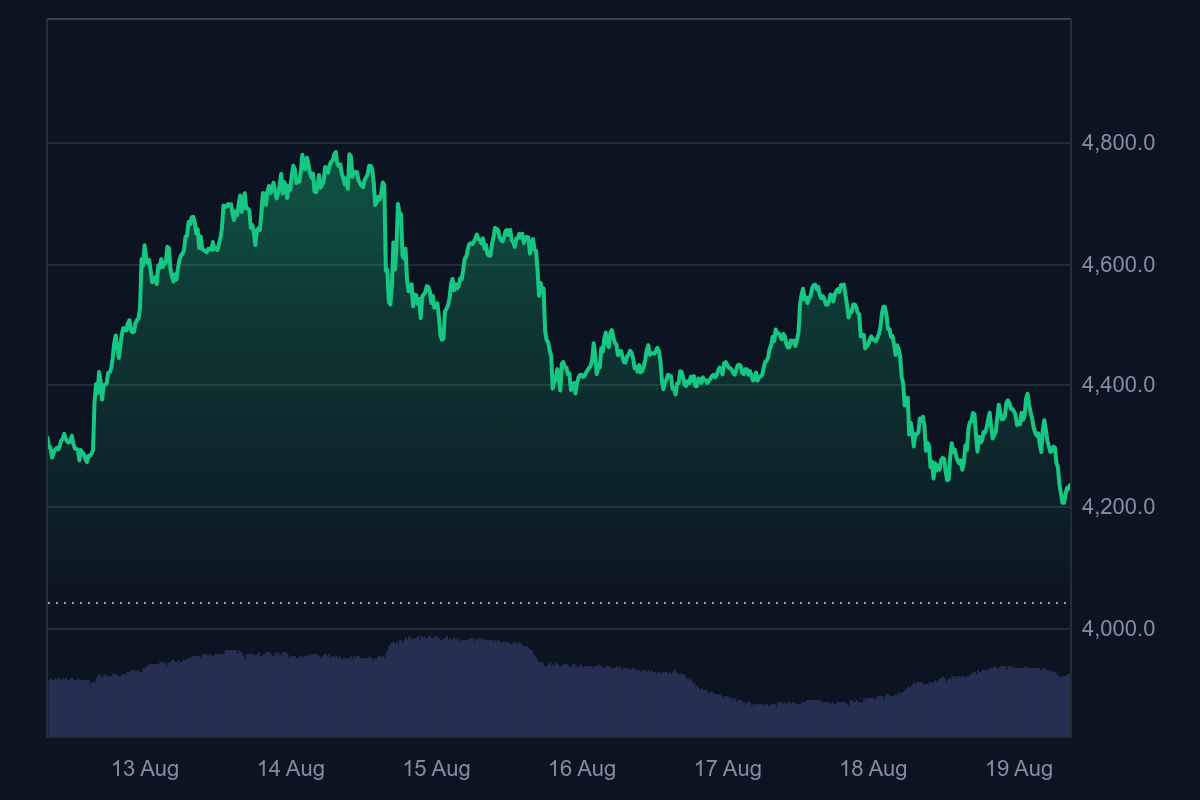
Task: Select the 14 Aug date label
Action: tap(291, 769)
